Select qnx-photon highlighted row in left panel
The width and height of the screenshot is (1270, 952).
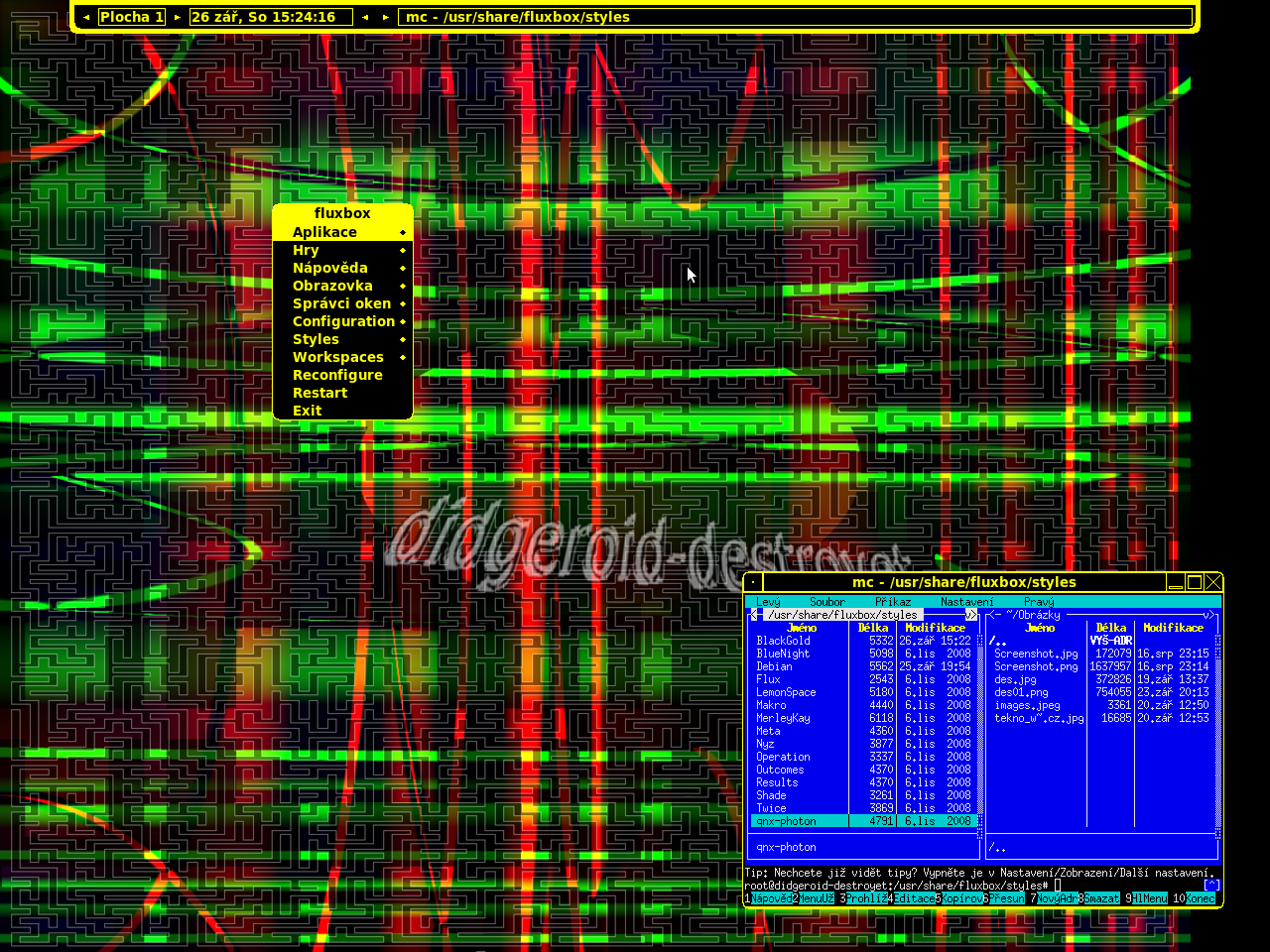tap(863, 821)
